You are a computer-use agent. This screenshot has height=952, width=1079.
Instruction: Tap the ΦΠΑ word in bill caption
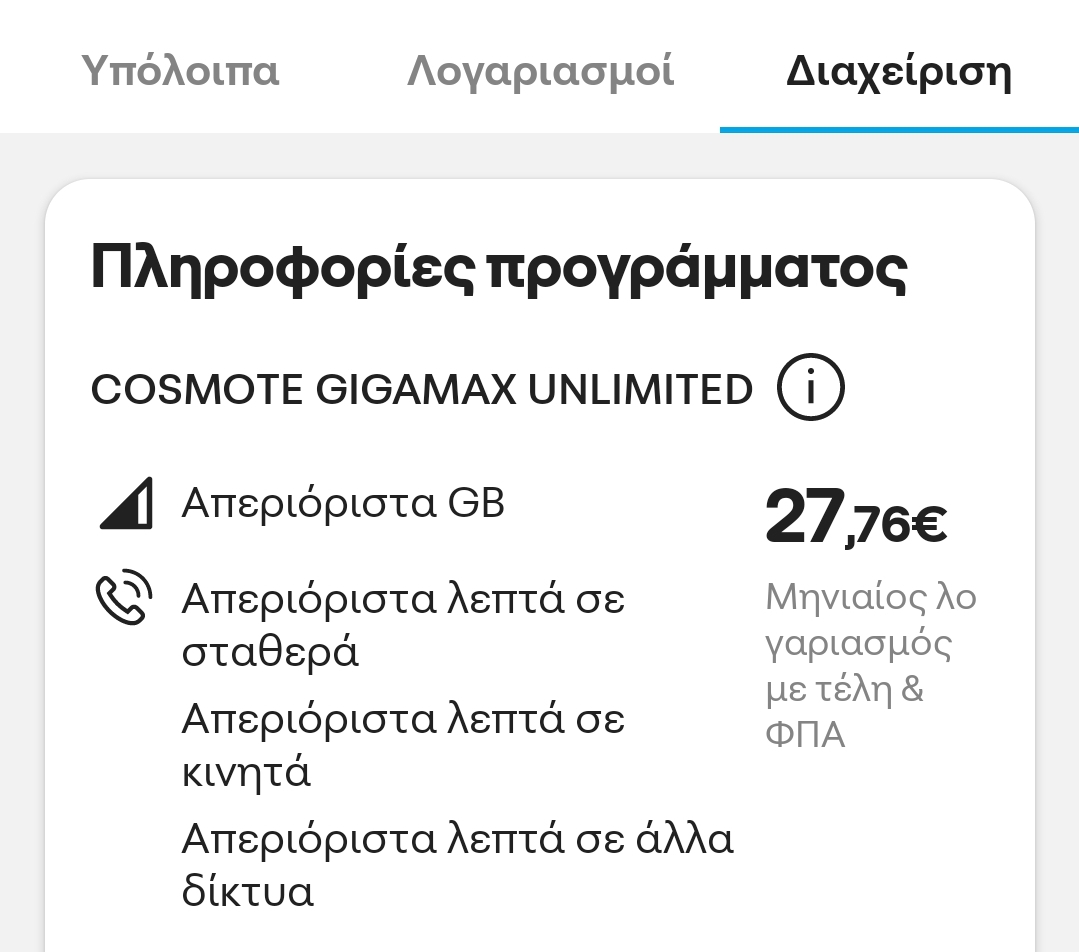pyautogui.click(x=805, y=735)
